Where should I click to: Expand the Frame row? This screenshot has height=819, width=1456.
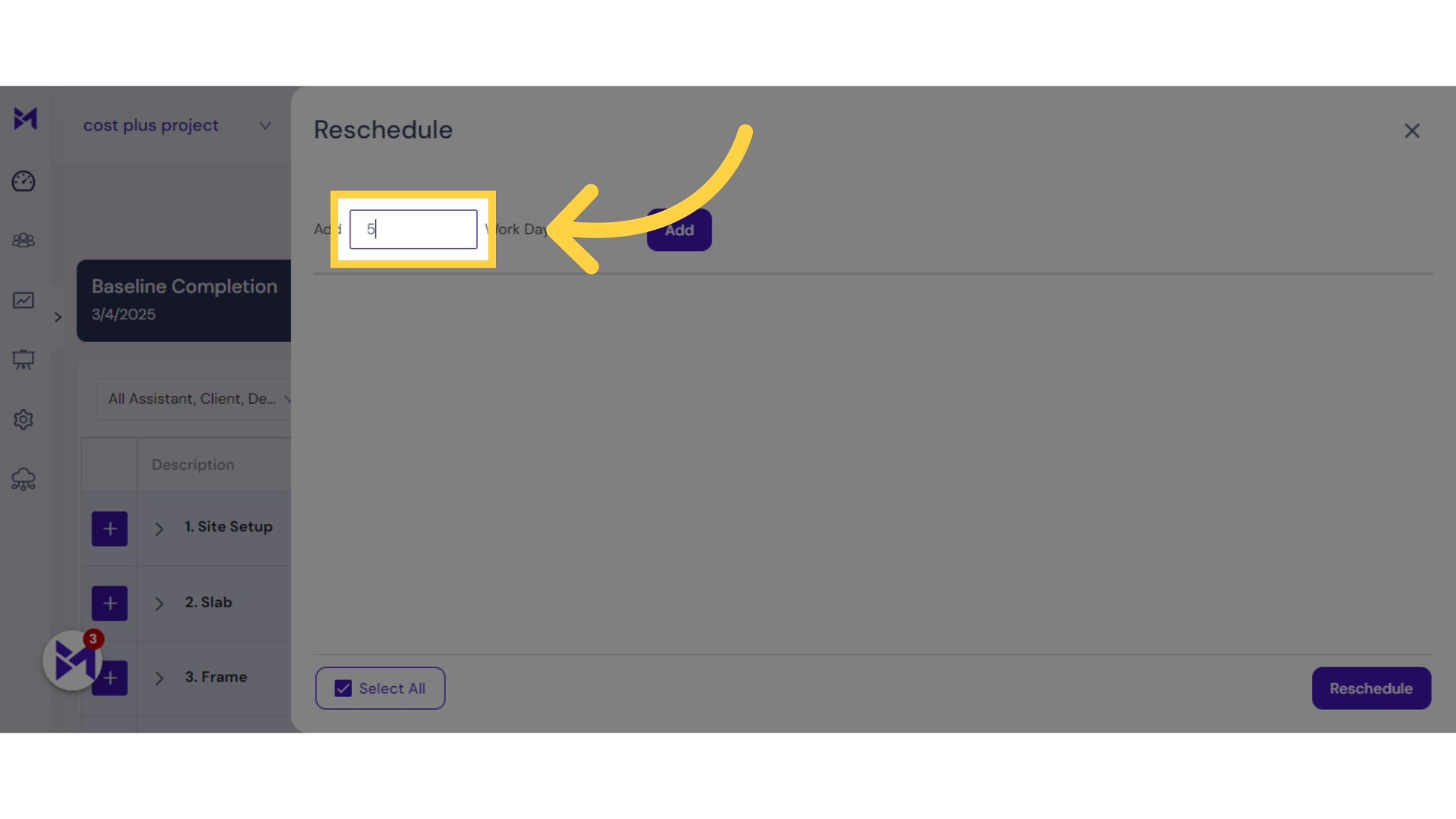point(159,677)
